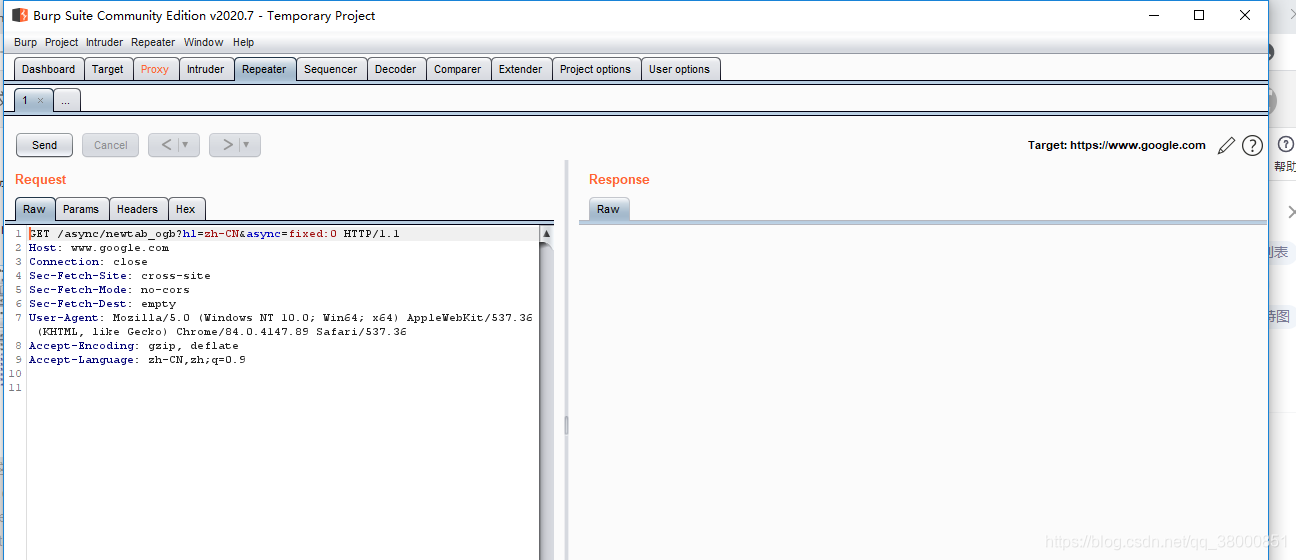Open the Help menu
The width and height of the screenshot is (1296, 560).
243,42
